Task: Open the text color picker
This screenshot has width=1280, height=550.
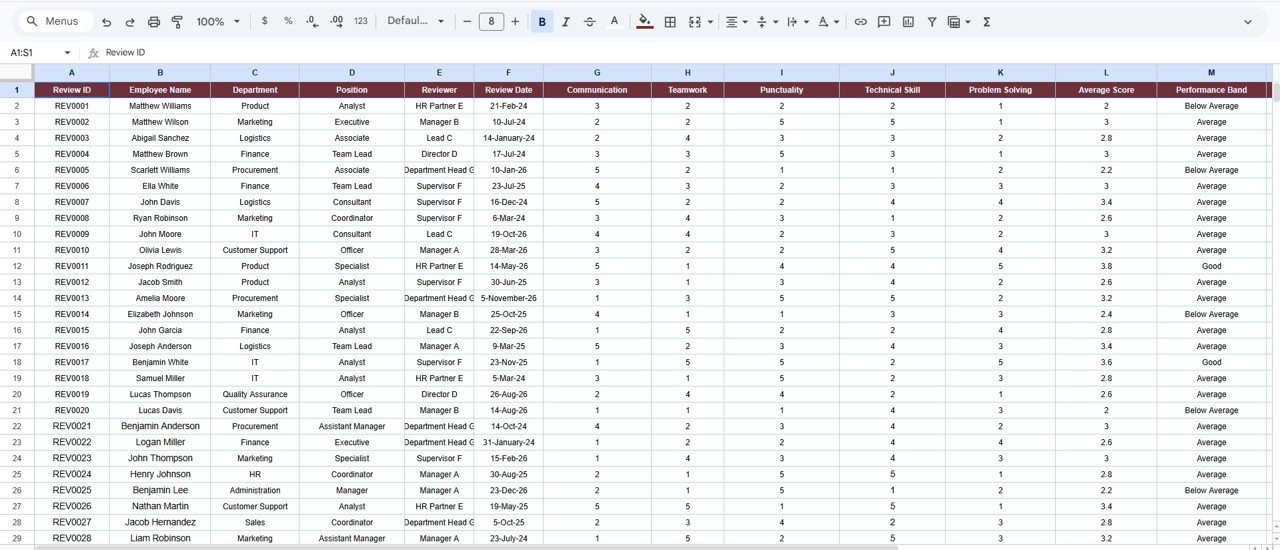Action: 614,21
